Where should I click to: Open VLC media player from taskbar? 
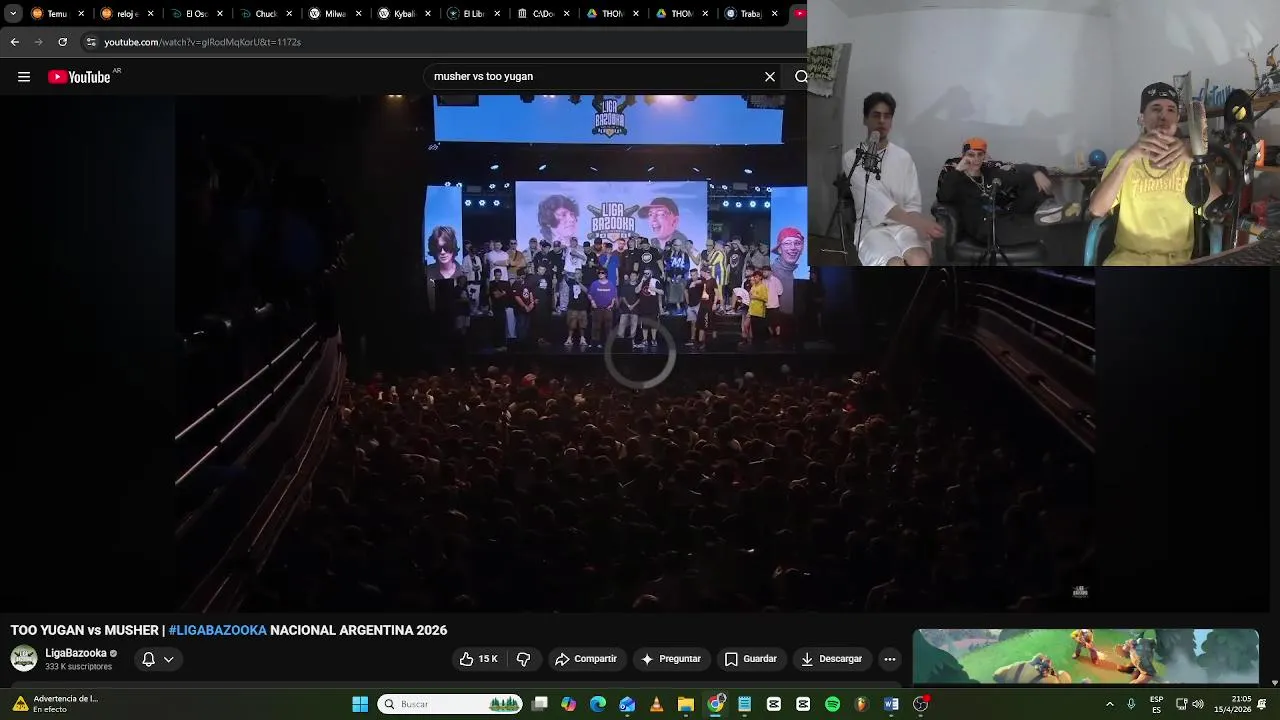[657, 704]
